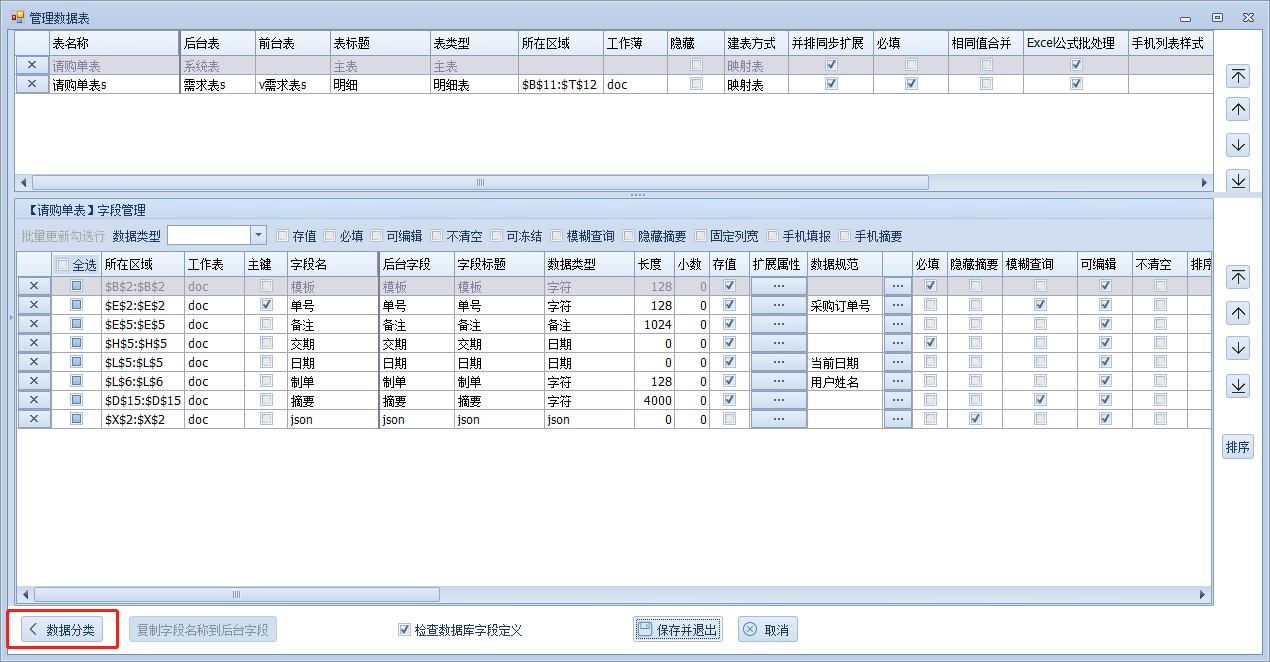Screen dimensions: 1270x662
Task: Click the 表名称 column header
Action: tap(112, 44)
